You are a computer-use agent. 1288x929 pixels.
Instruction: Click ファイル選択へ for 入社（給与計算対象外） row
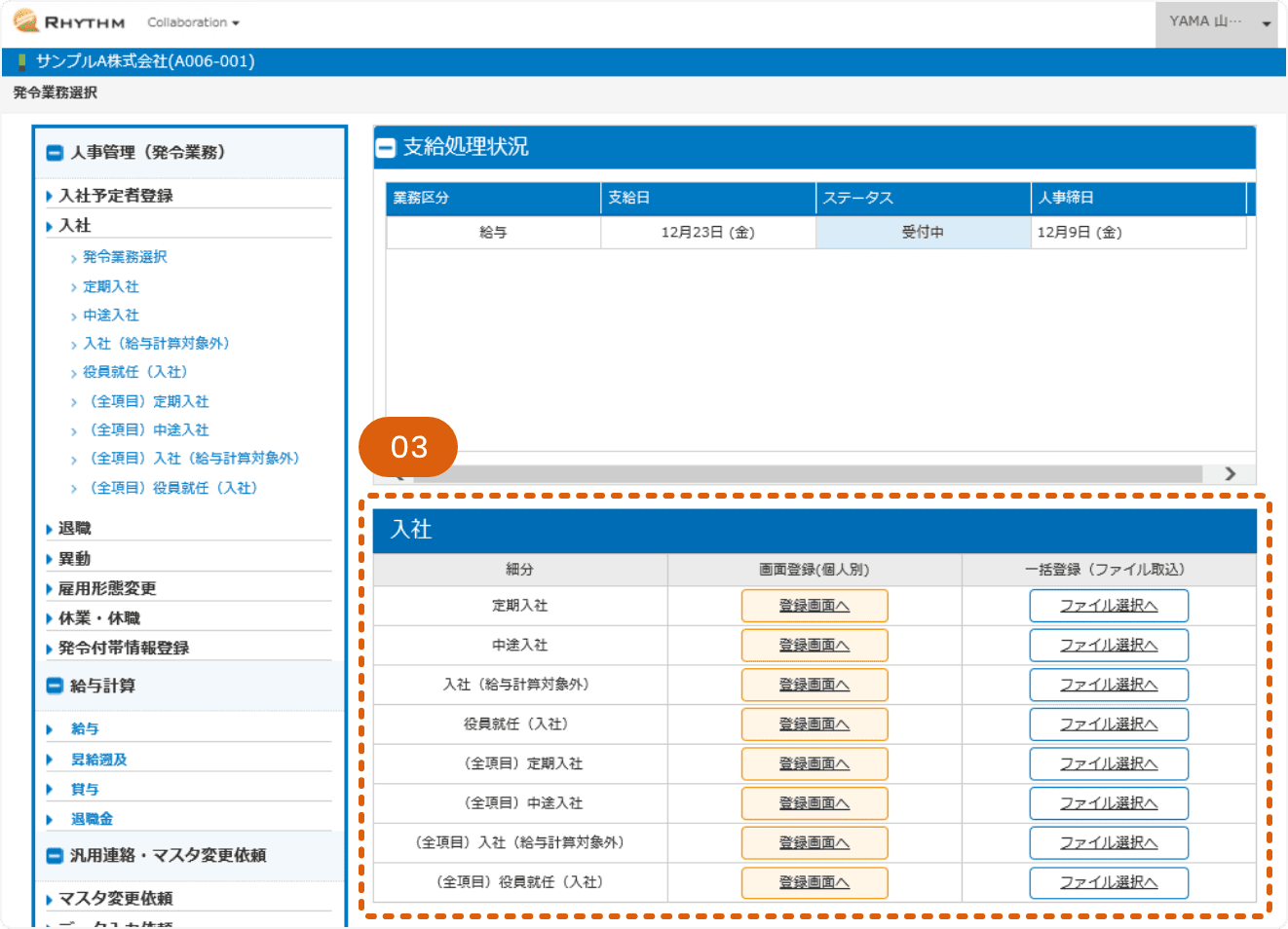tap(1109, 686)
